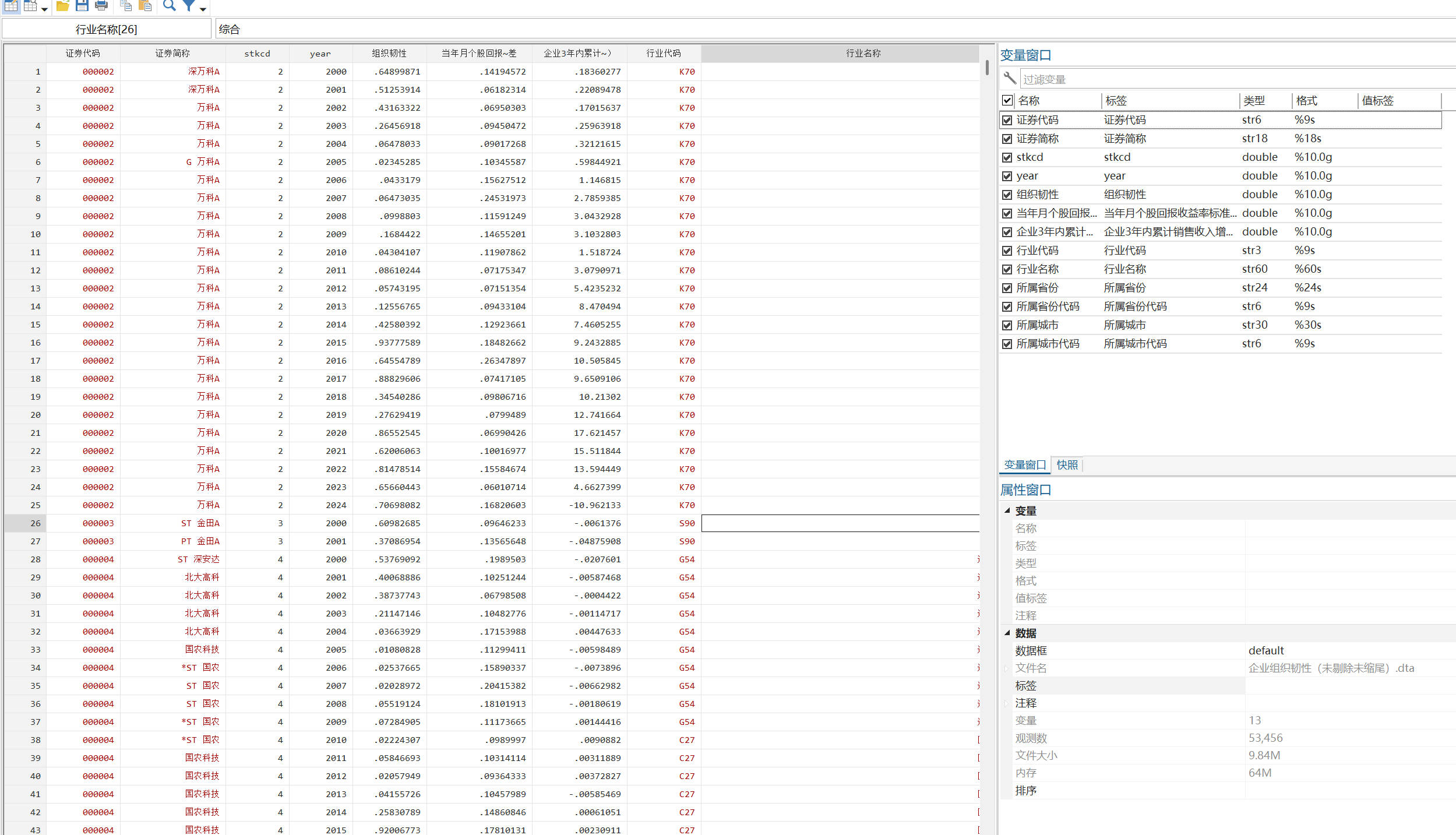Uncheck the stkcd variable checkbox
The width and height of the screenshot is (1456, 835).
pos(1007,157)
